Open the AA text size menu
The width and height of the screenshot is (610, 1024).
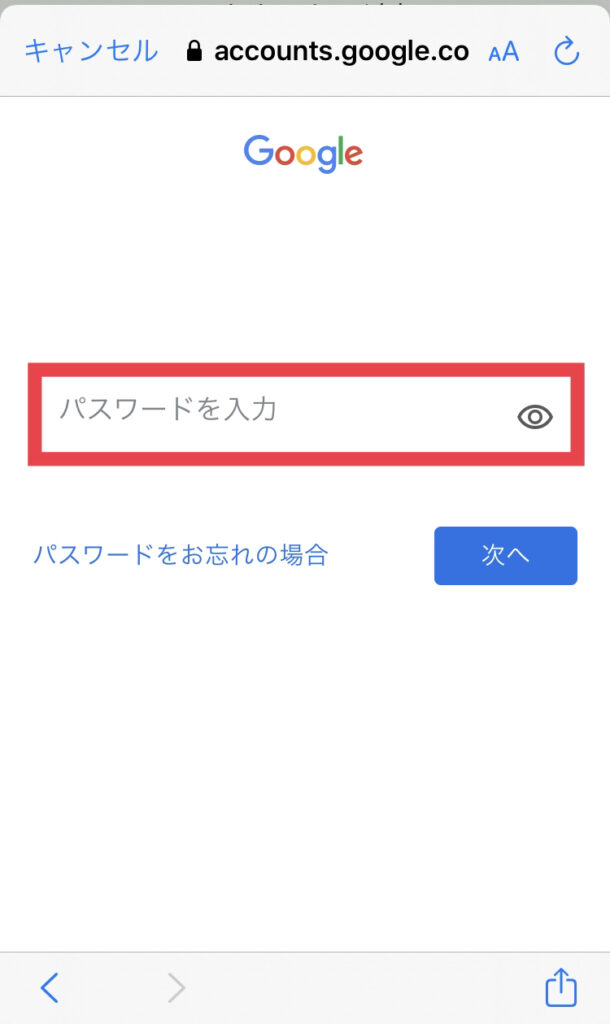pos(504,52)
